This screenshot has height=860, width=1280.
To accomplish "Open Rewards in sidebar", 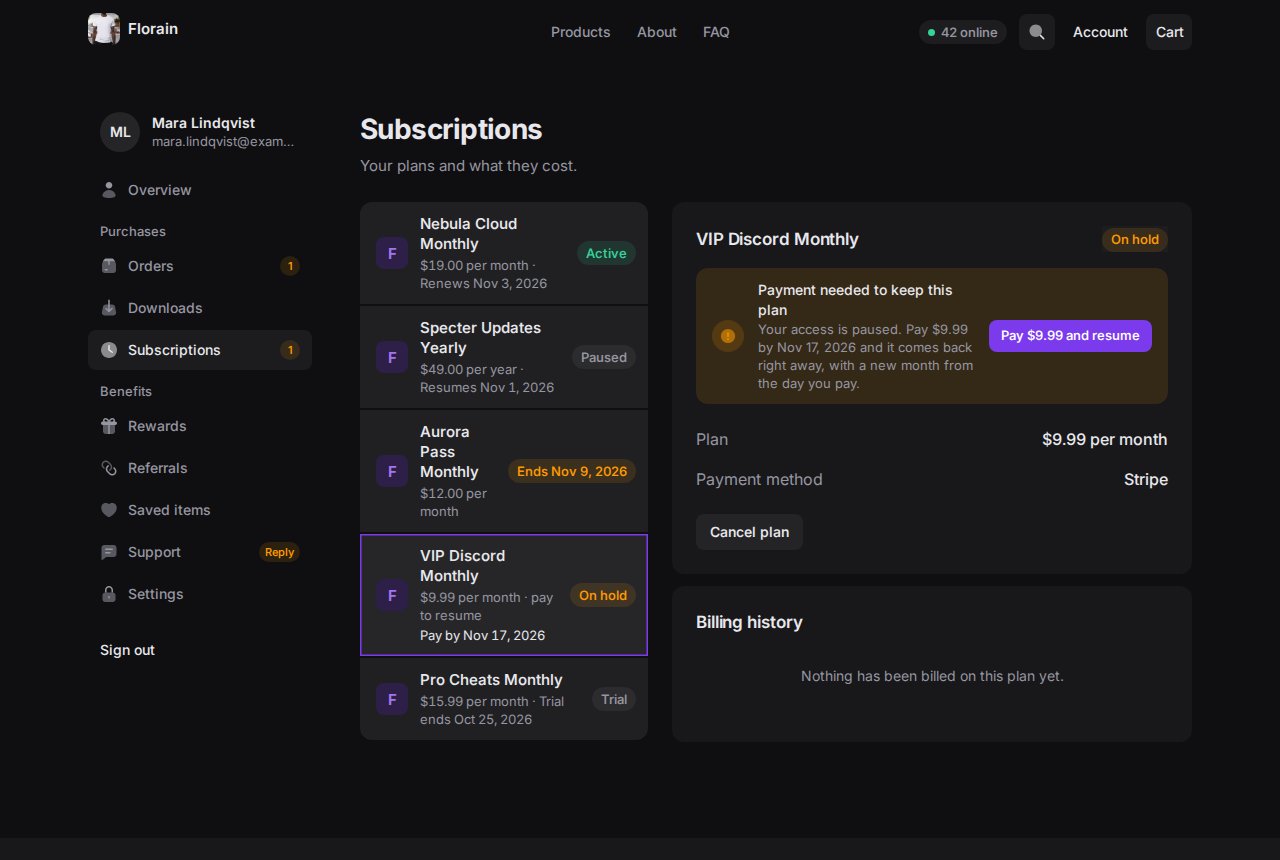I will (200, 426).
